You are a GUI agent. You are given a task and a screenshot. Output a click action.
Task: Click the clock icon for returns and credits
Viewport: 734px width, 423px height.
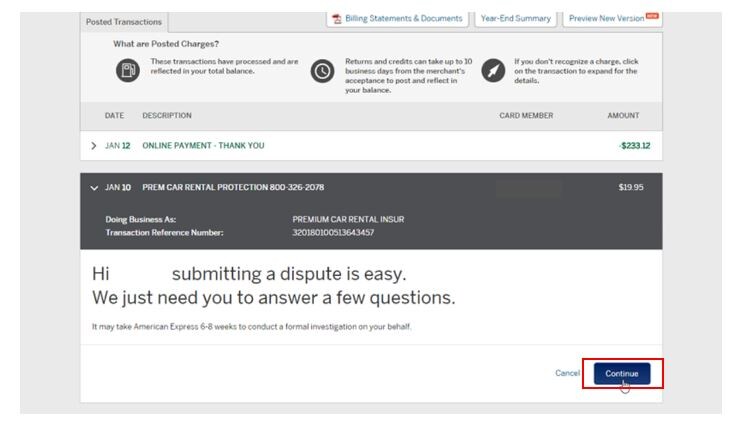pyautogui.click(x=323, y=71)
